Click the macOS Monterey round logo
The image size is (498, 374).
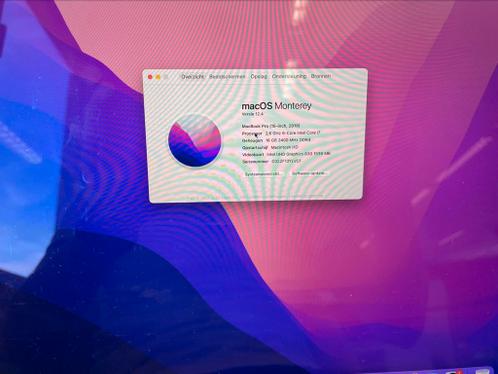pos(195,141)
